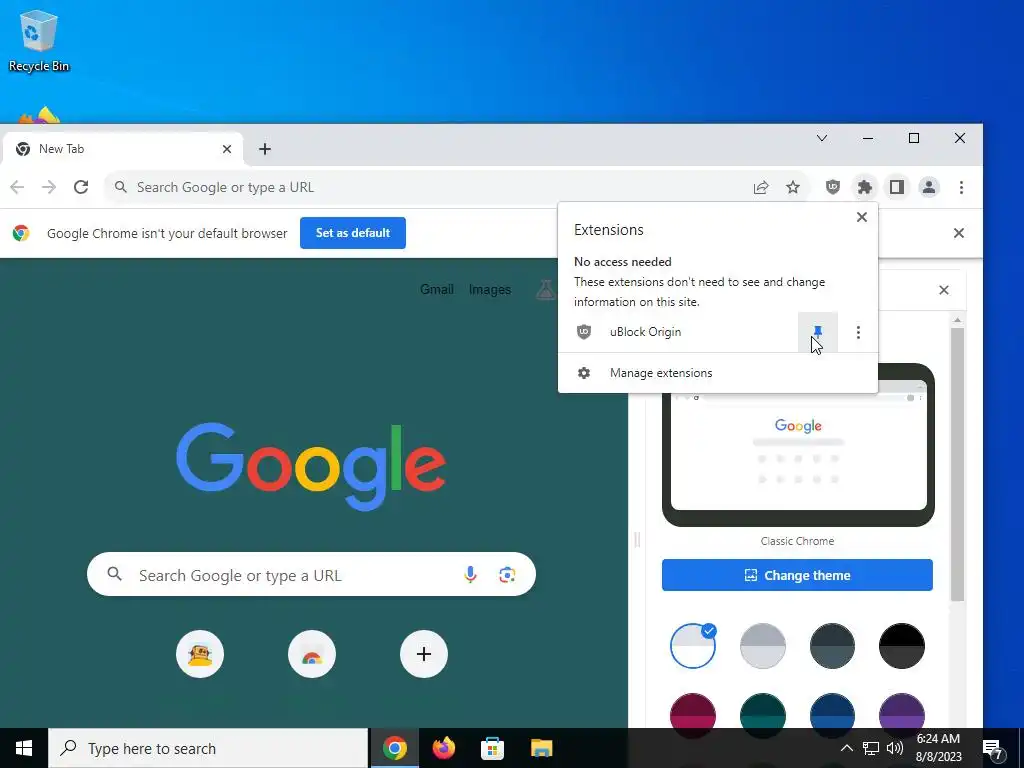This screenshot has height=768, width=1024.
Task: Click the taskbar search box
Action: pos(208,748)
